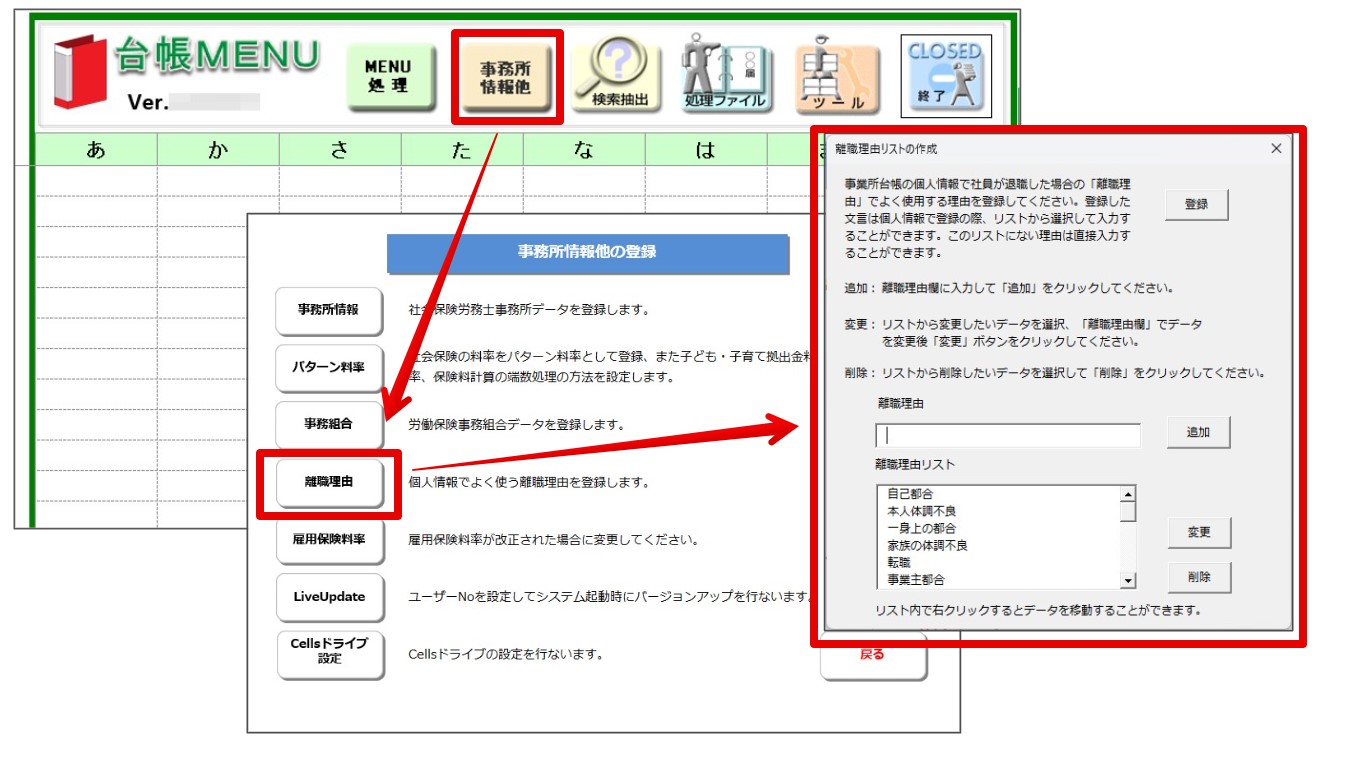1359x759 pixels.
Task: Click the Cellsドライブ設定 button
Action: pos(329,655)
